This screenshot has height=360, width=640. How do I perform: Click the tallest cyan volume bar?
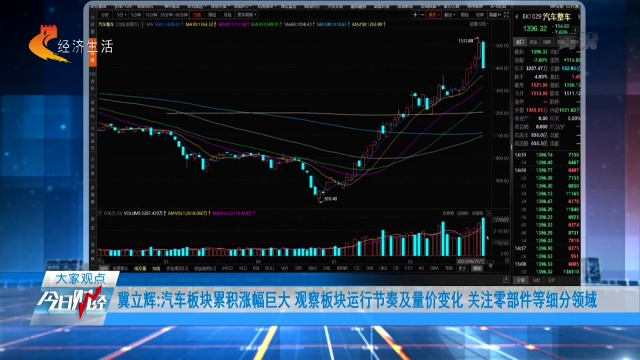(483, 237)
